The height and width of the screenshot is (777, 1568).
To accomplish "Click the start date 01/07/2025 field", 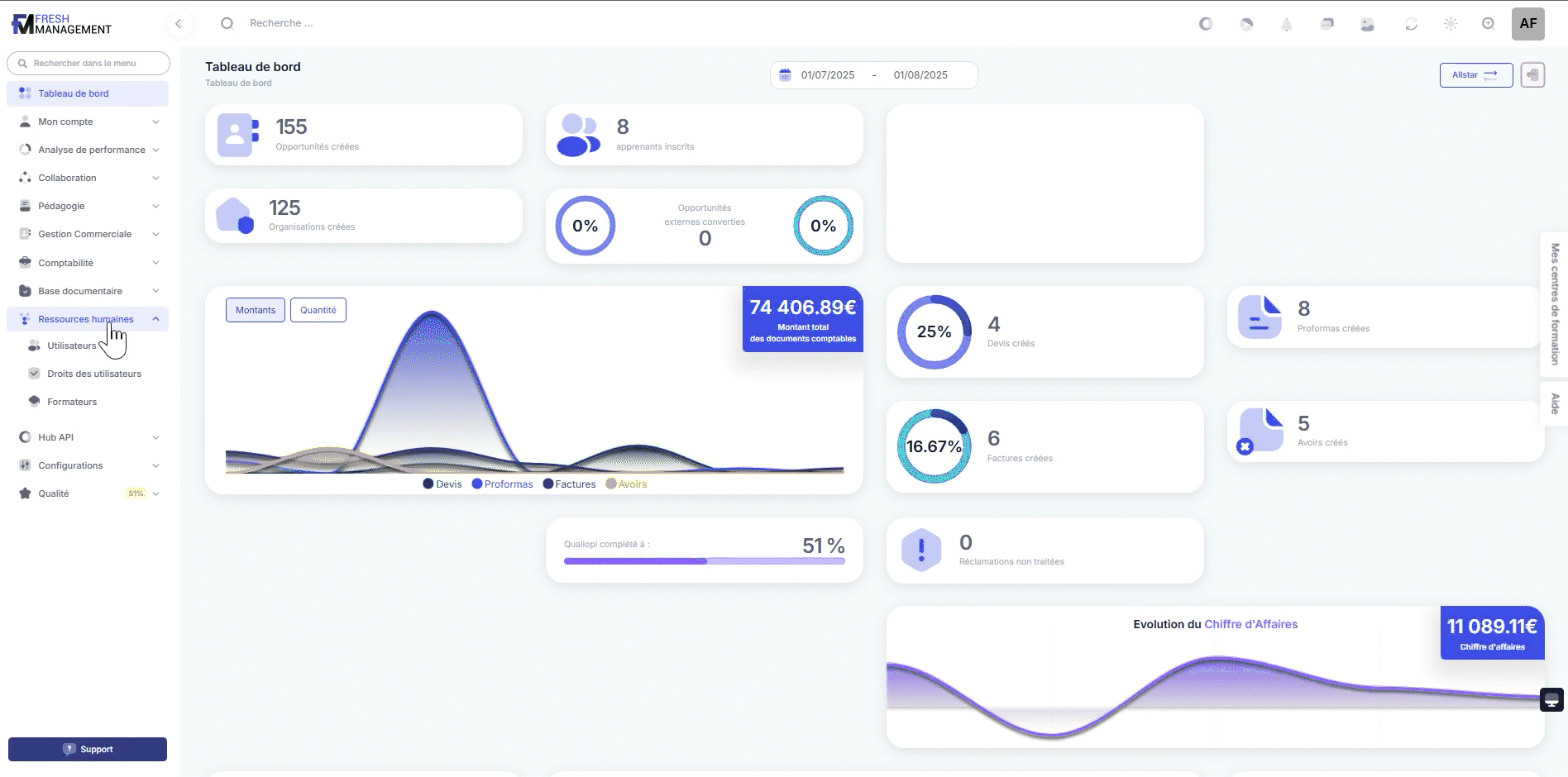I will tap(827, 75).
